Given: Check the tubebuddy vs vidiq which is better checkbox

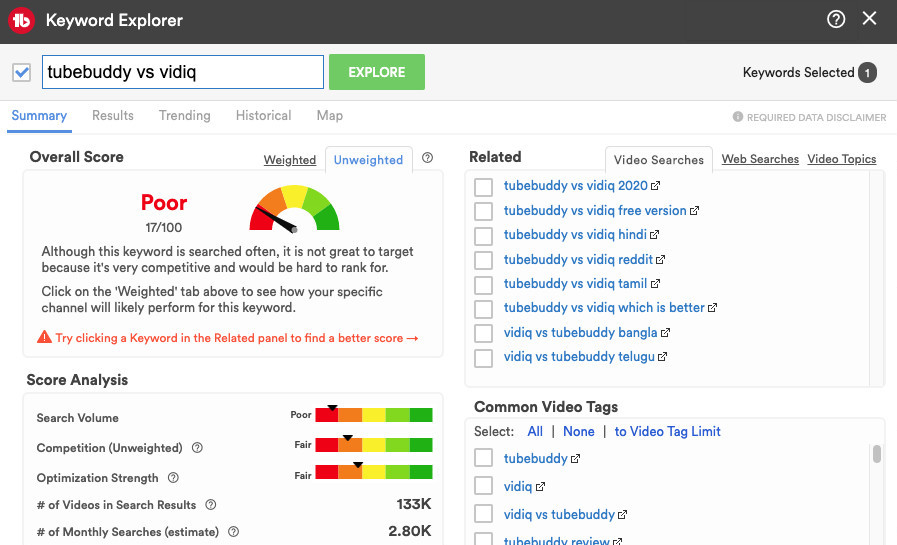Looking at the screenshot, I should click(x=483, y=309).
